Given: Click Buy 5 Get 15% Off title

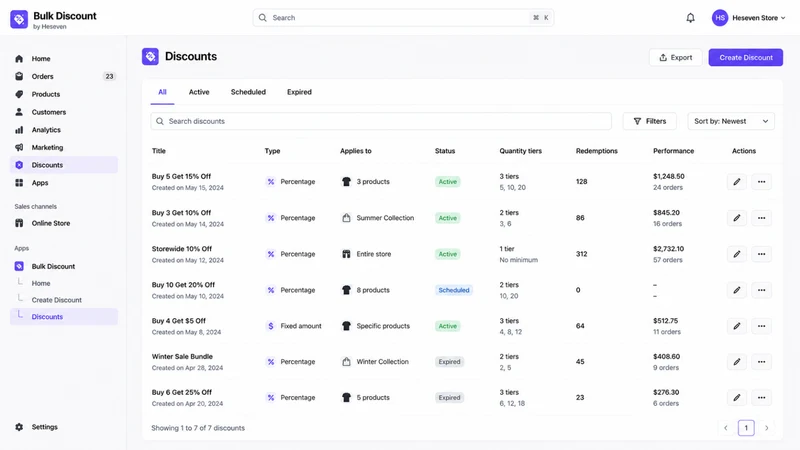Looking at the screenshot, I should [x=181, y=177].
